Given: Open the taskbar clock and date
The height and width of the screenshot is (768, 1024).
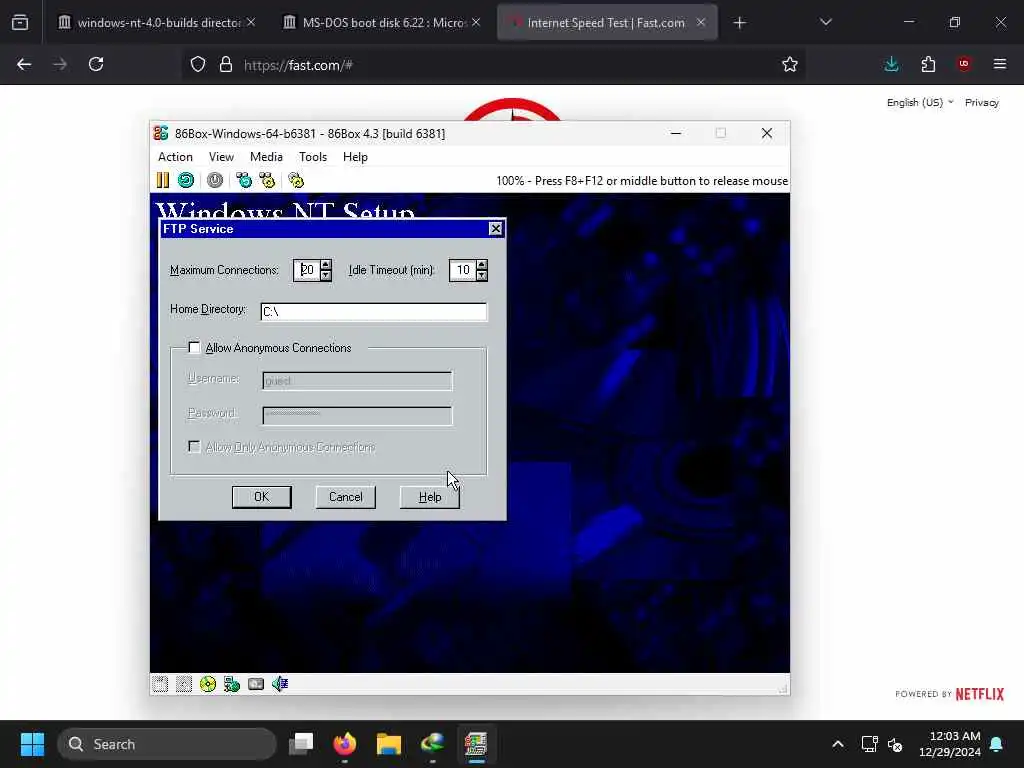Looking at the screenshot, I should pos(950,744).
